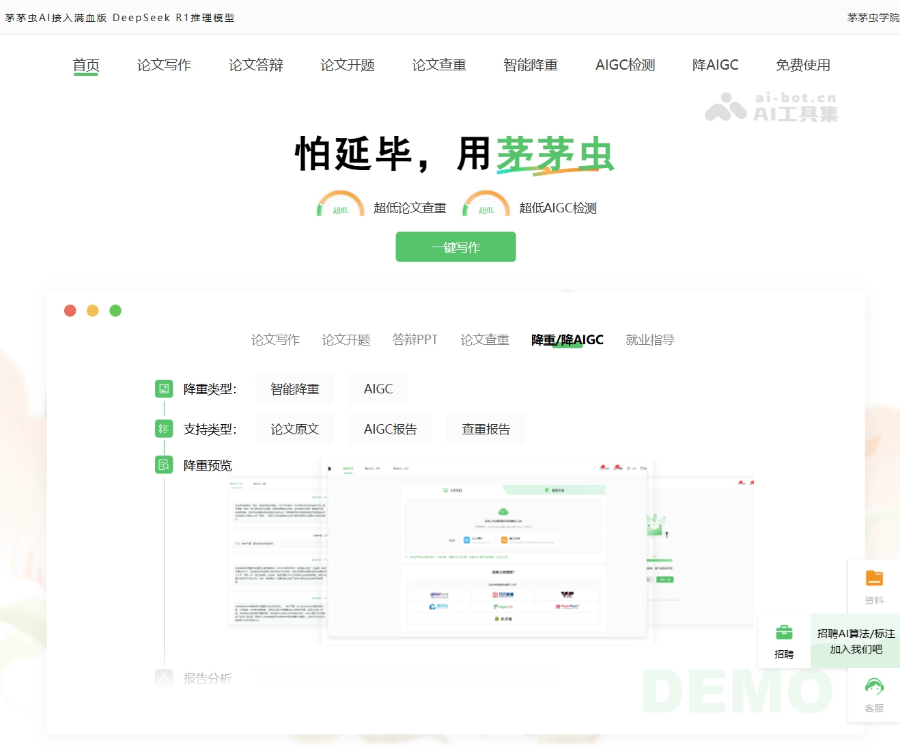Select AIGC报告 support type

(390, 429)
